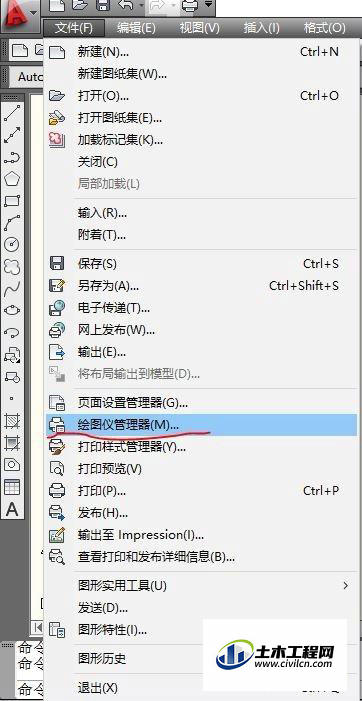The width and height of the screenshot is (362, 701).
Task: Select the Circle tool
Action: tap(12, 245)
